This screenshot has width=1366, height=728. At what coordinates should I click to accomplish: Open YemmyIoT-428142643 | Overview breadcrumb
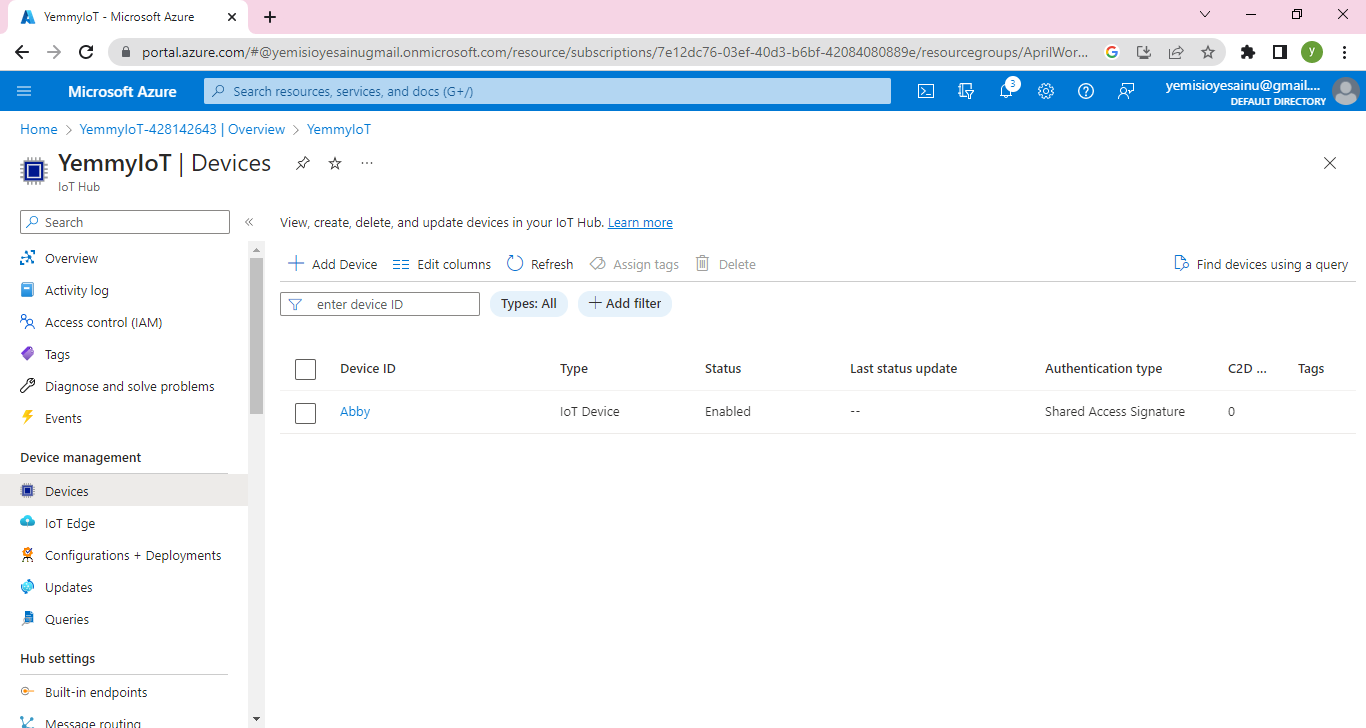(182, 129)
